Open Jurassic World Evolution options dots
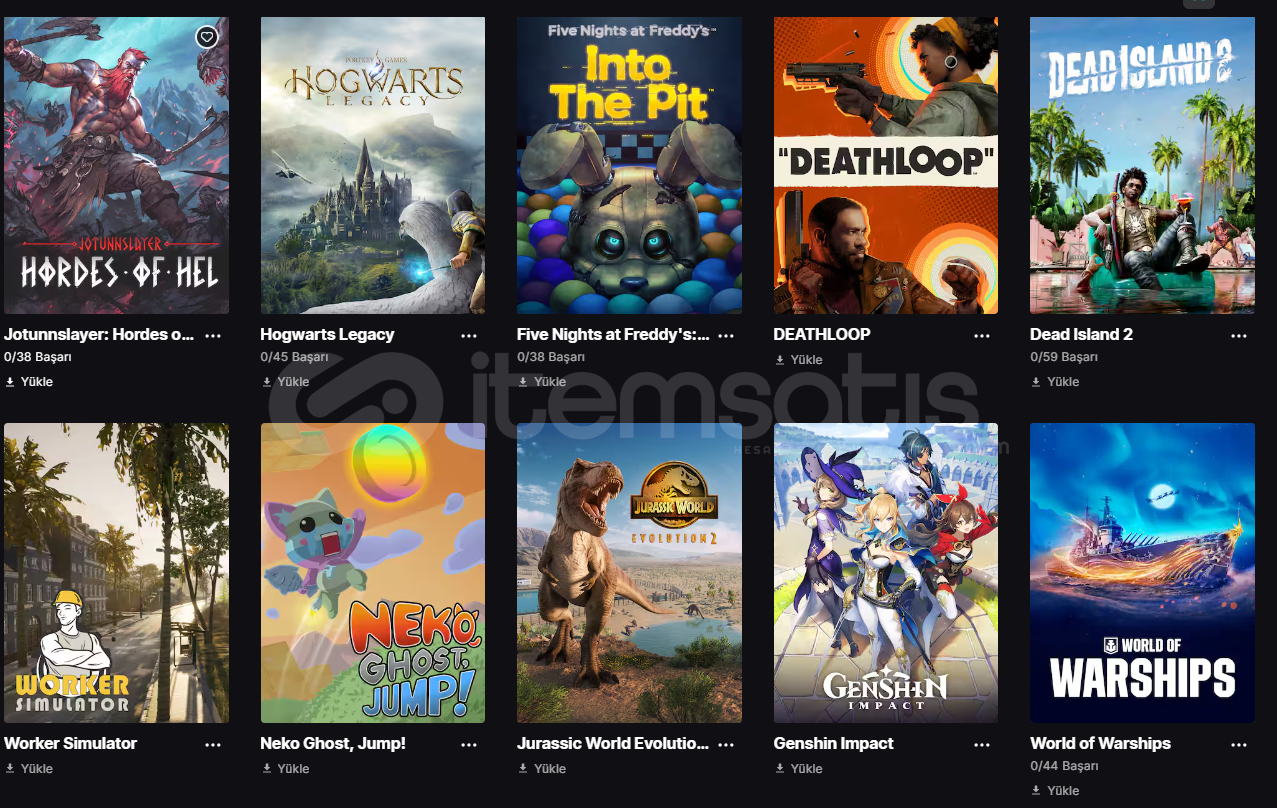This screenshot has width=1277, height=808. 726,745
